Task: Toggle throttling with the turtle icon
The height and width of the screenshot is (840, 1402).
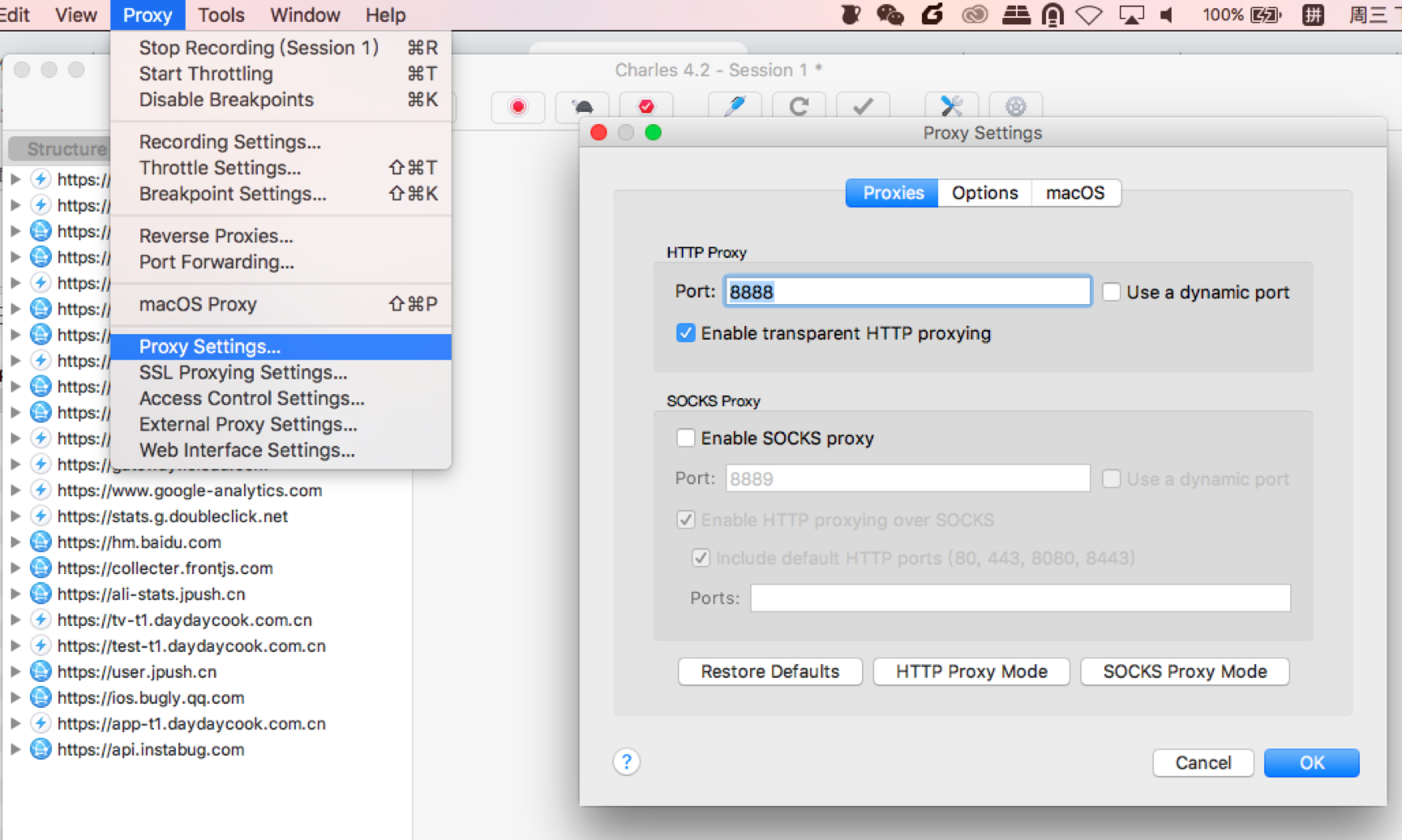Action: [x=582, y=106]
